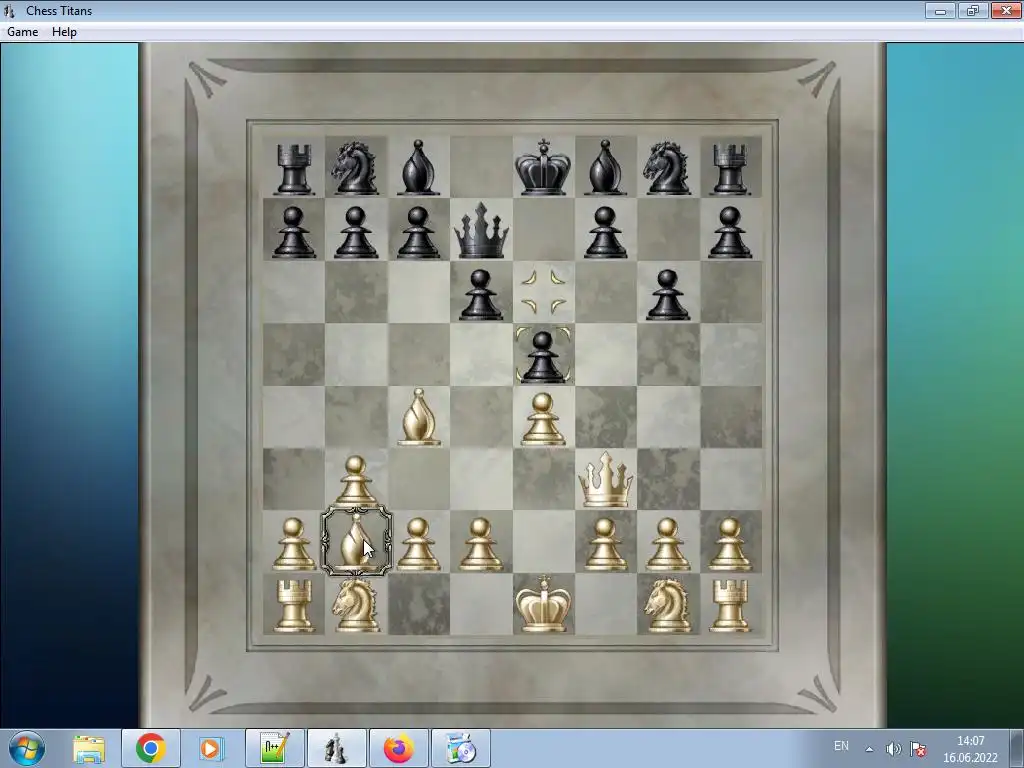Select the white queen on f3
The image size is (1024, 768).
[x=605, y=480]
